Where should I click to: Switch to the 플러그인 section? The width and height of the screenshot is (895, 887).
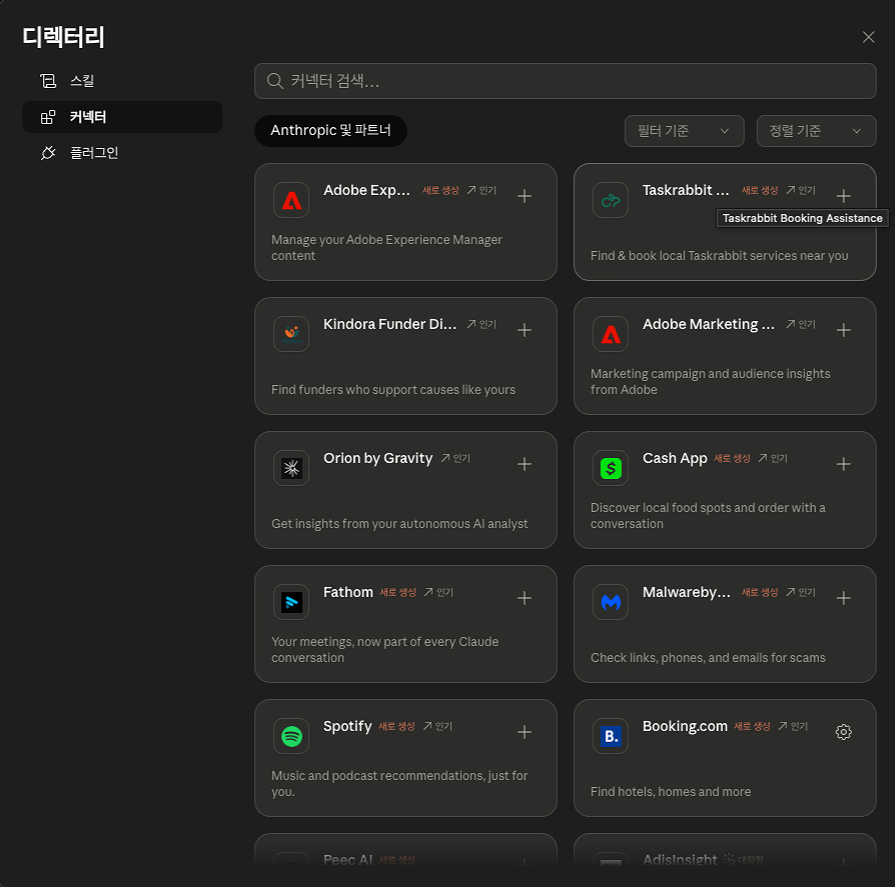point(122,153)
